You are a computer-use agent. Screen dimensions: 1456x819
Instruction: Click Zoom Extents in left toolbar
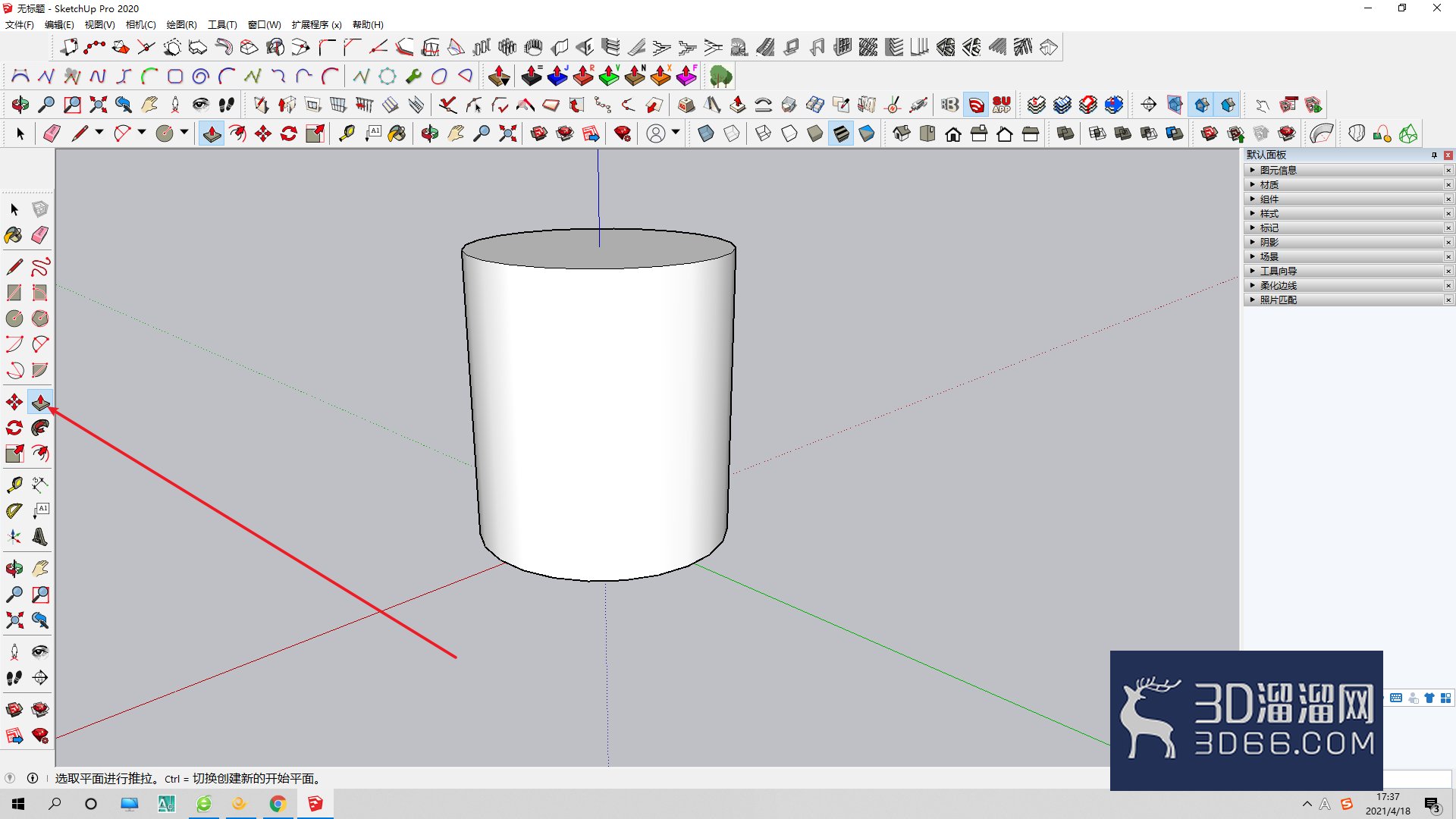coord(14,620)
